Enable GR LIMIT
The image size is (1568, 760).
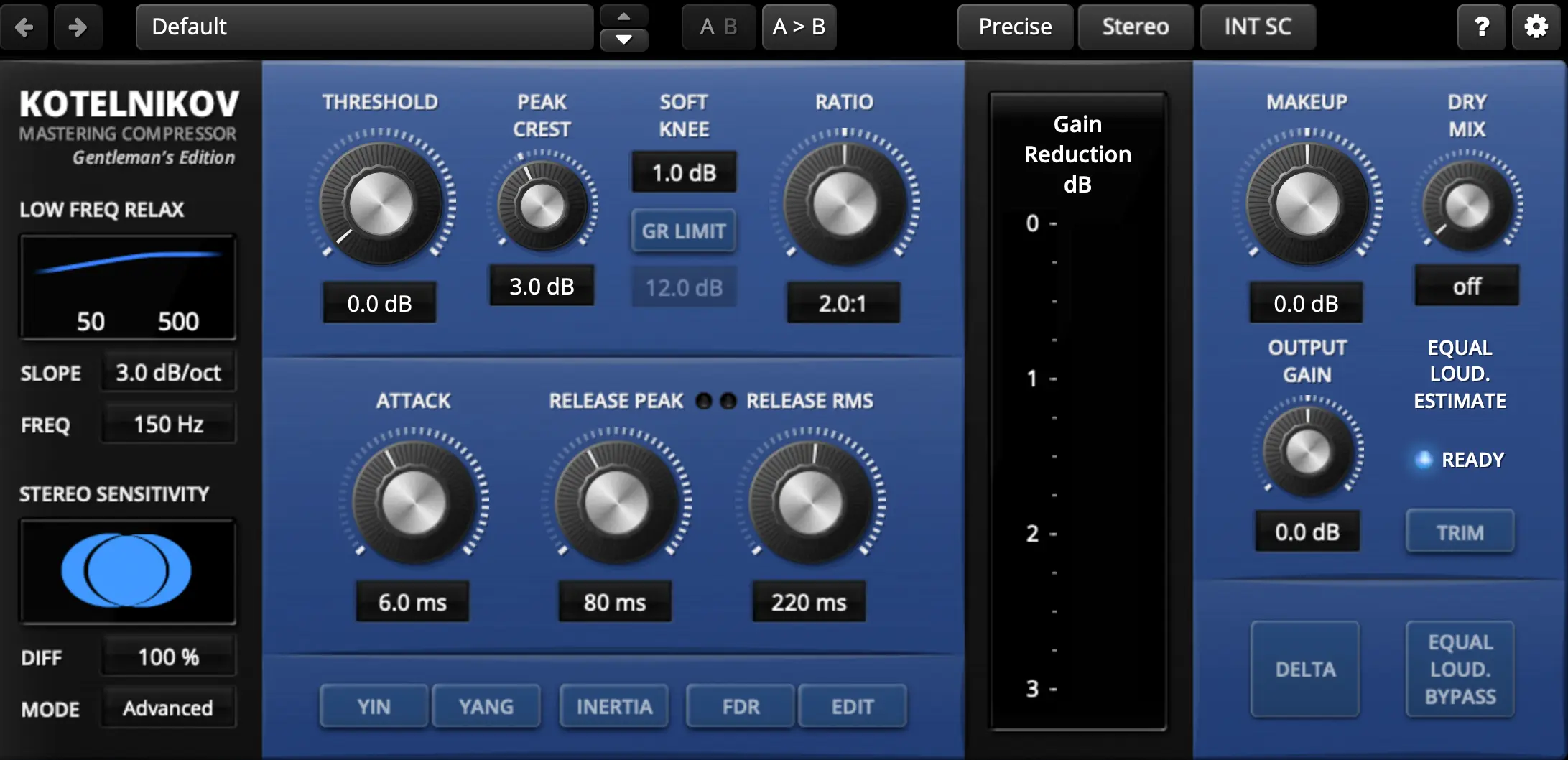pyautogui.click(x=683, y=231)
